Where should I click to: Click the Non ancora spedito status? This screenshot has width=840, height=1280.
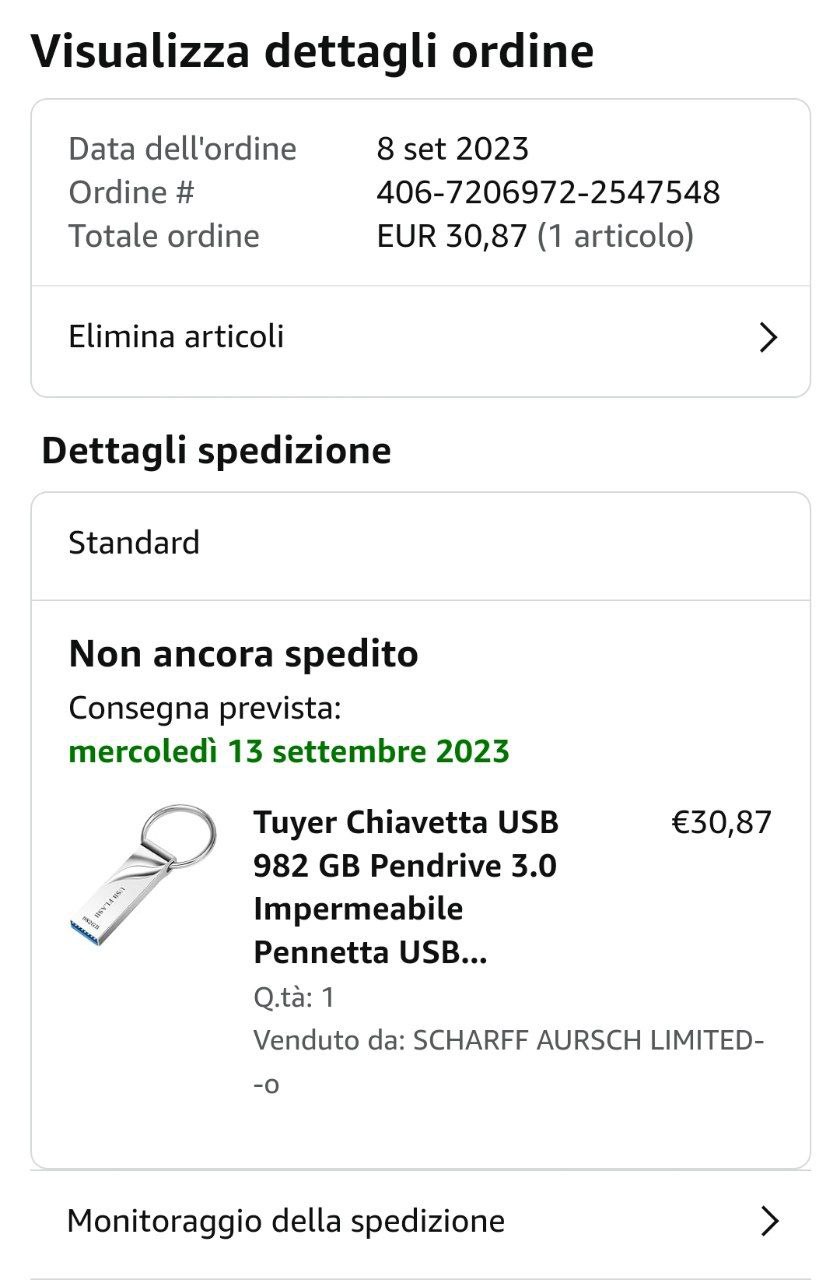pos(243,655)
